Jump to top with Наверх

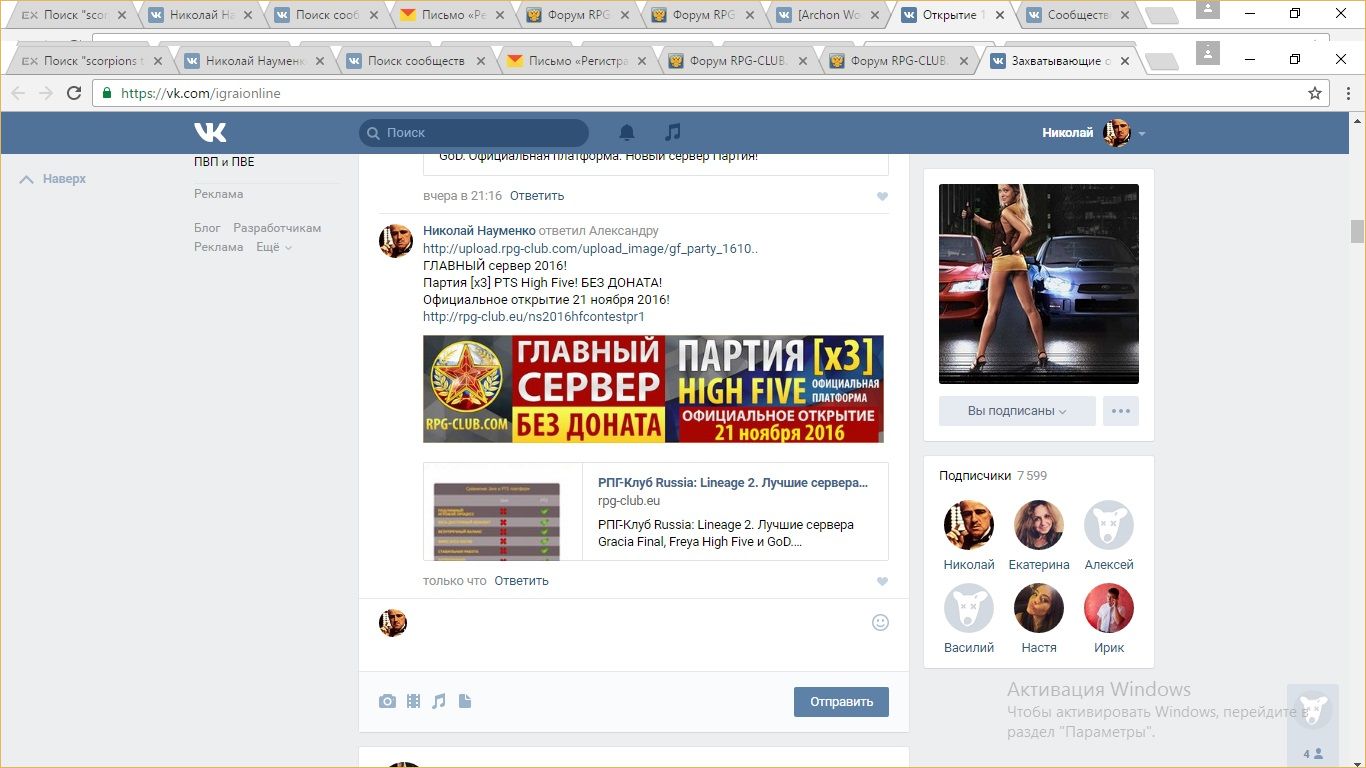(x=53, y=179)
